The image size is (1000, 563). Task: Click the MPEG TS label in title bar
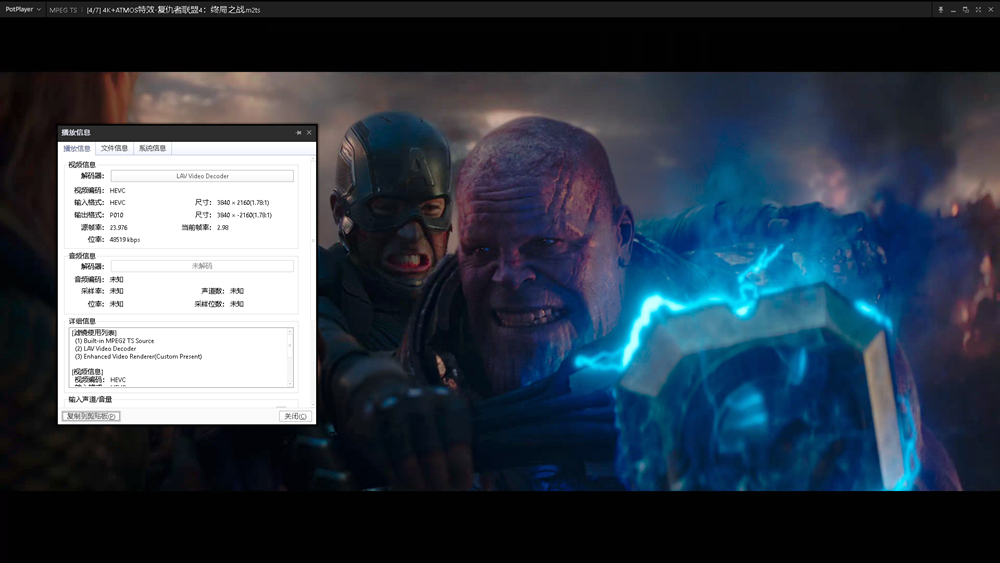pyautogui.click(x=63, y=10)
